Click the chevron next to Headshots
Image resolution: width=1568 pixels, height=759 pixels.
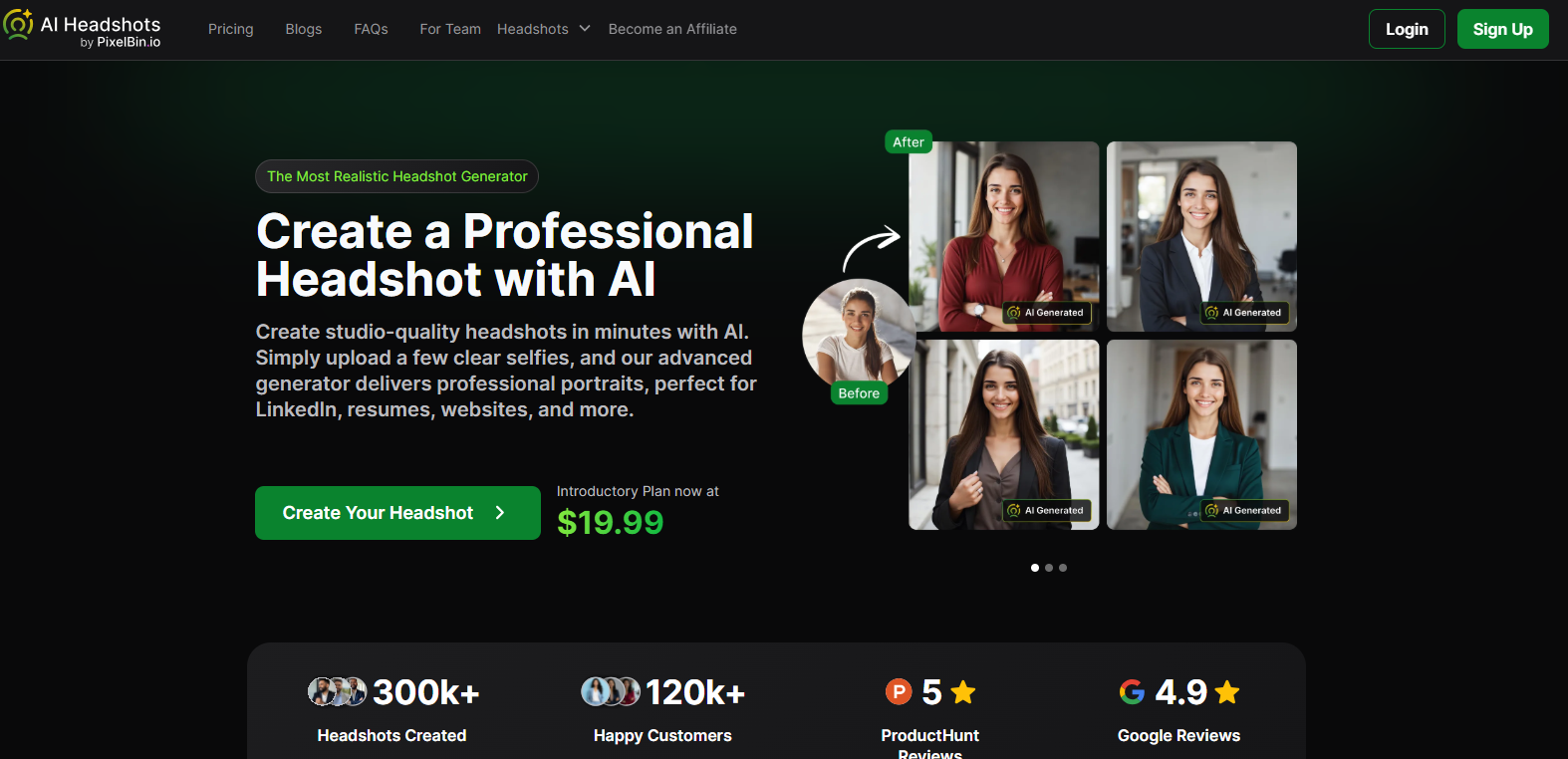tap(585, 29)
